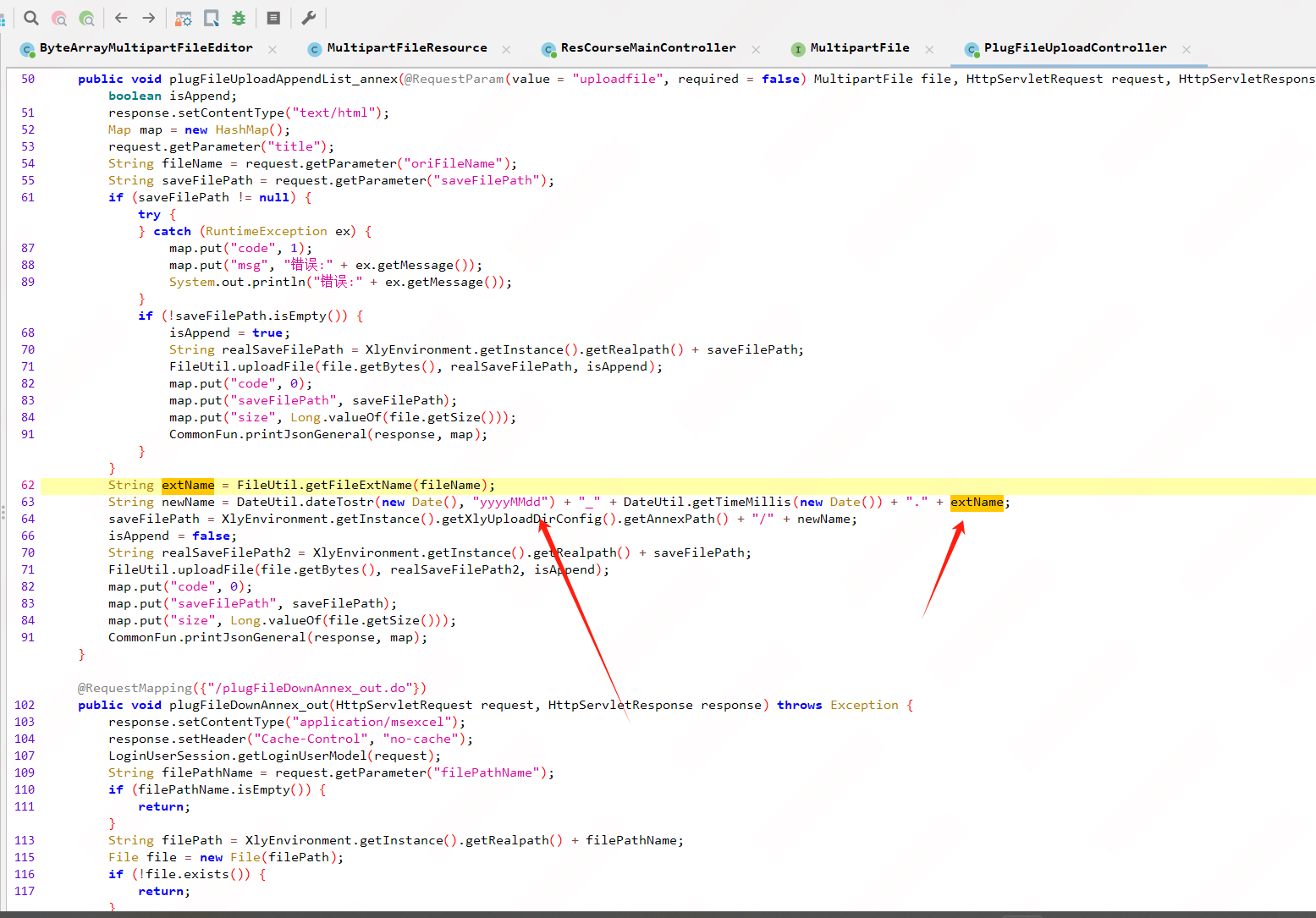Navigate back with the left arrow
The height and width of the screenshot is (918, 1316).
pyautogui.click(x=121, y=18)
